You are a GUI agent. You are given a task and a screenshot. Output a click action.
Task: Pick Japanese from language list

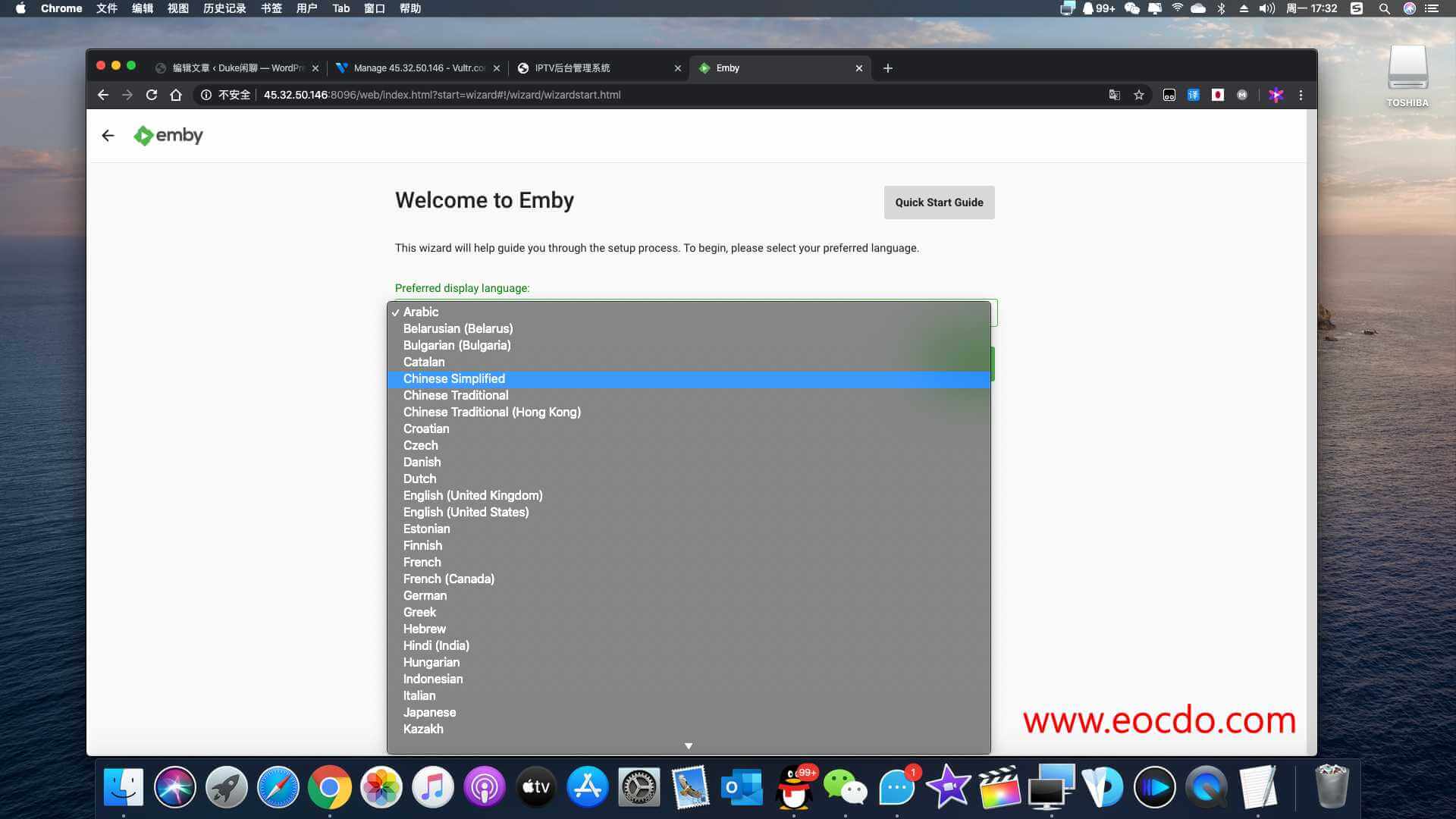pos(689,712)
